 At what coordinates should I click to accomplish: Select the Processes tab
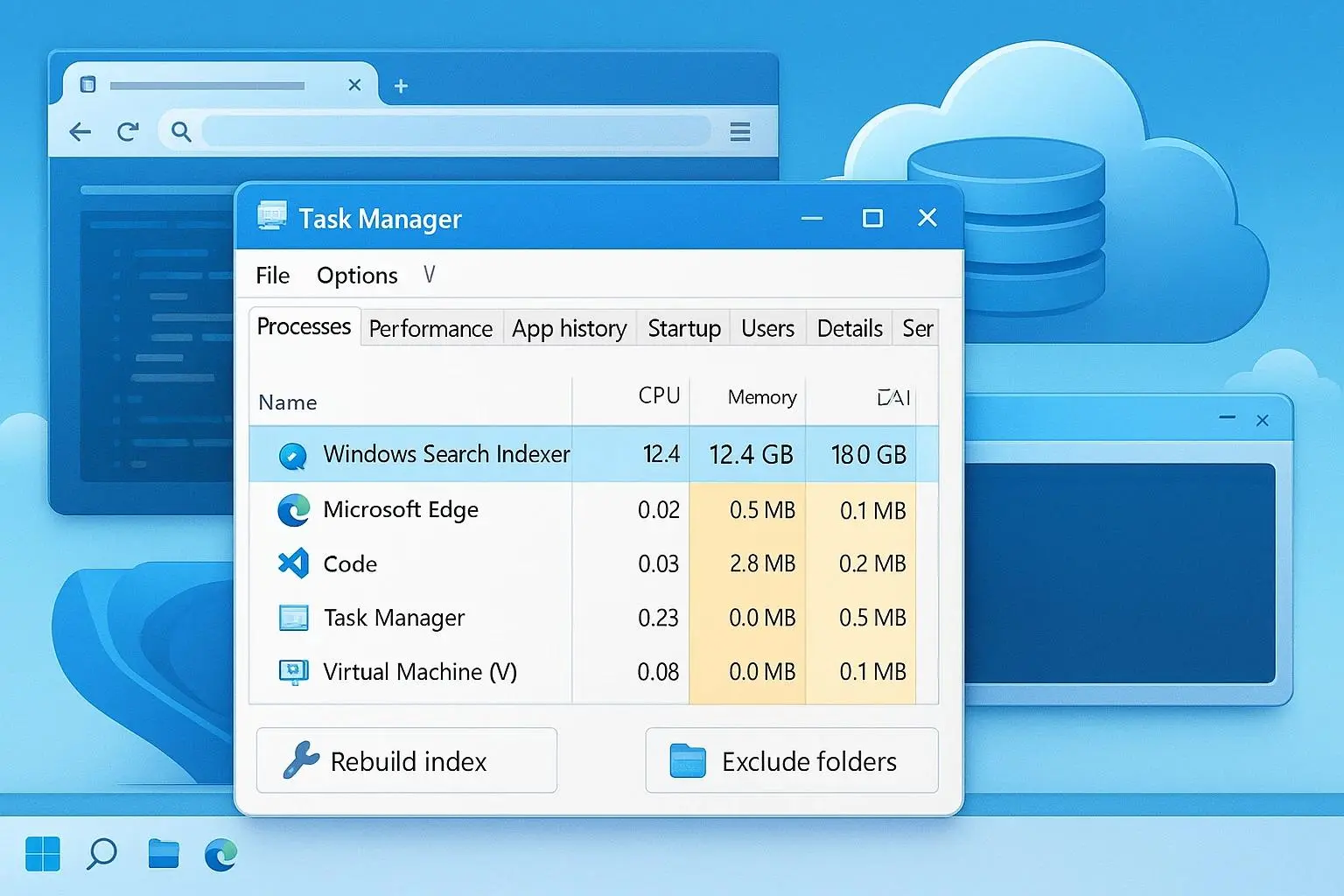click(304, 326)
